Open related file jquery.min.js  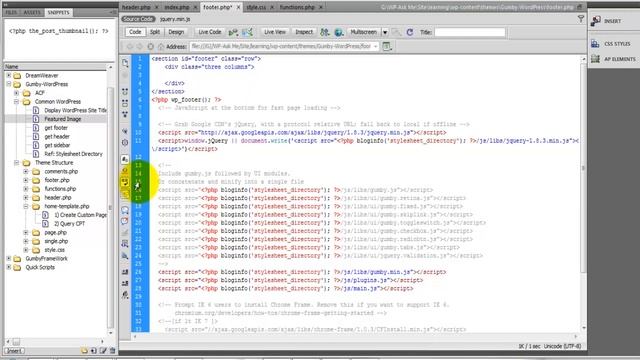pyautogui.click(x=175, y=19)
